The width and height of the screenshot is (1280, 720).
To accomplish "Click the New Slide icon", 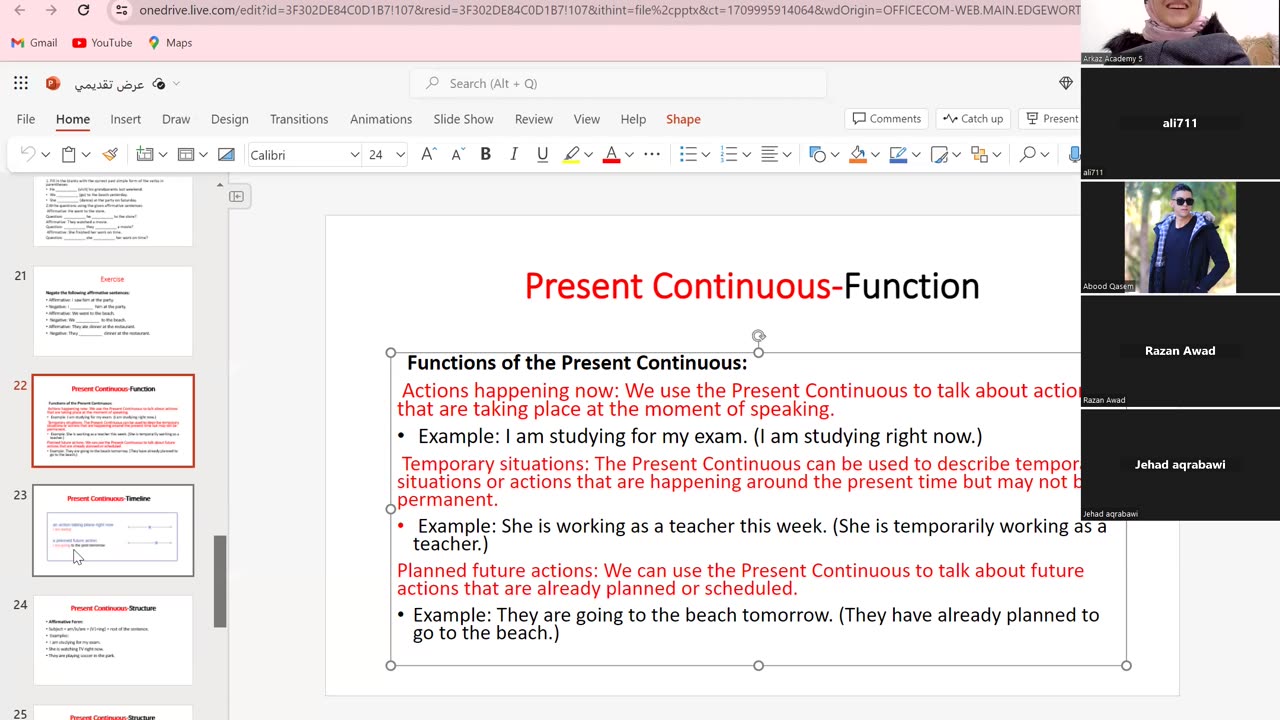I will coord(145,154).
